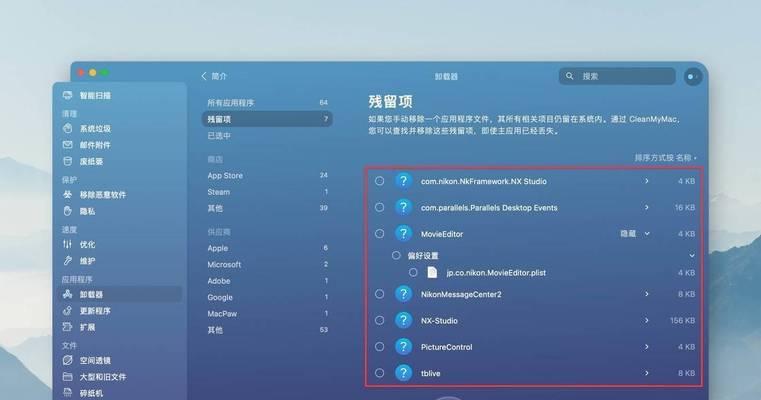Select the Mail Attachments (邮件附件) icon
761x400 pixels.
tap(67, 145)
